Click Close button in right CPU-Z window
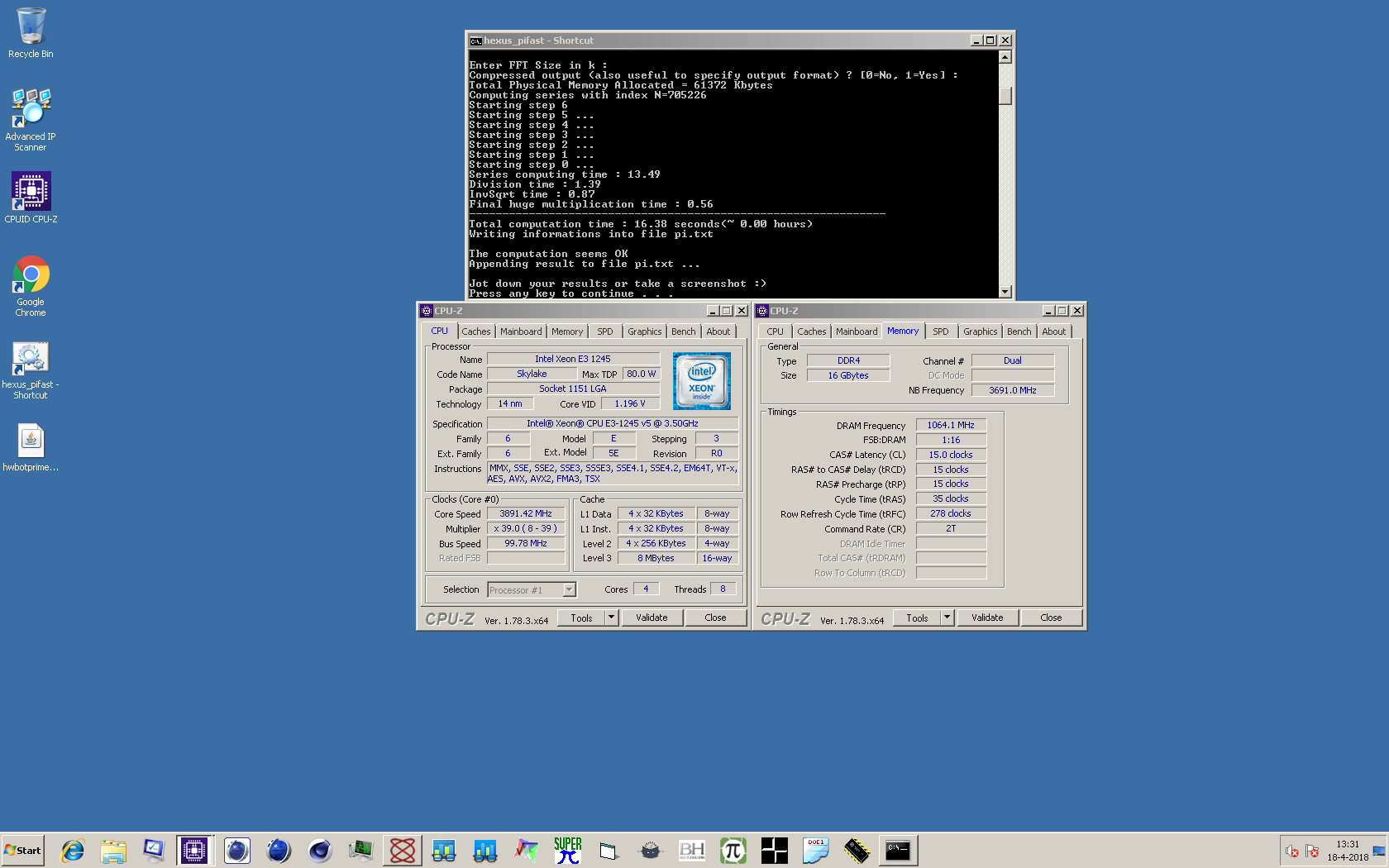The height and width of the screenshot is (868, 1389). (1051, 618)
